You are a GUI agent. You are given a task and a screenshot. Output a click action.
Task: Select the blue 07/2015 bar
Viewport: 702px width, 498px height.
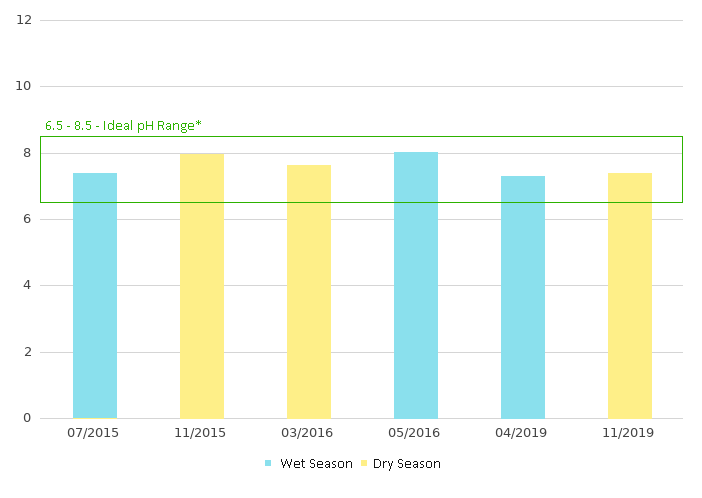pyautogui.click(x=95, y=295)
